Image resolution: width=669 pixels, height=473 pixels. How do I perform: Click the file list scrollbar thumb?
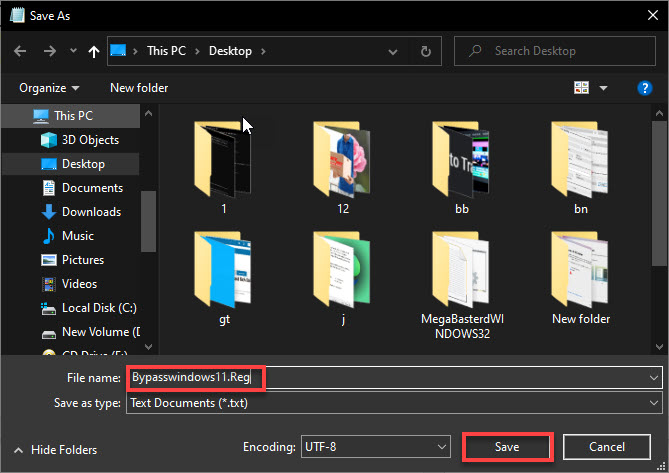pos(659,194)
